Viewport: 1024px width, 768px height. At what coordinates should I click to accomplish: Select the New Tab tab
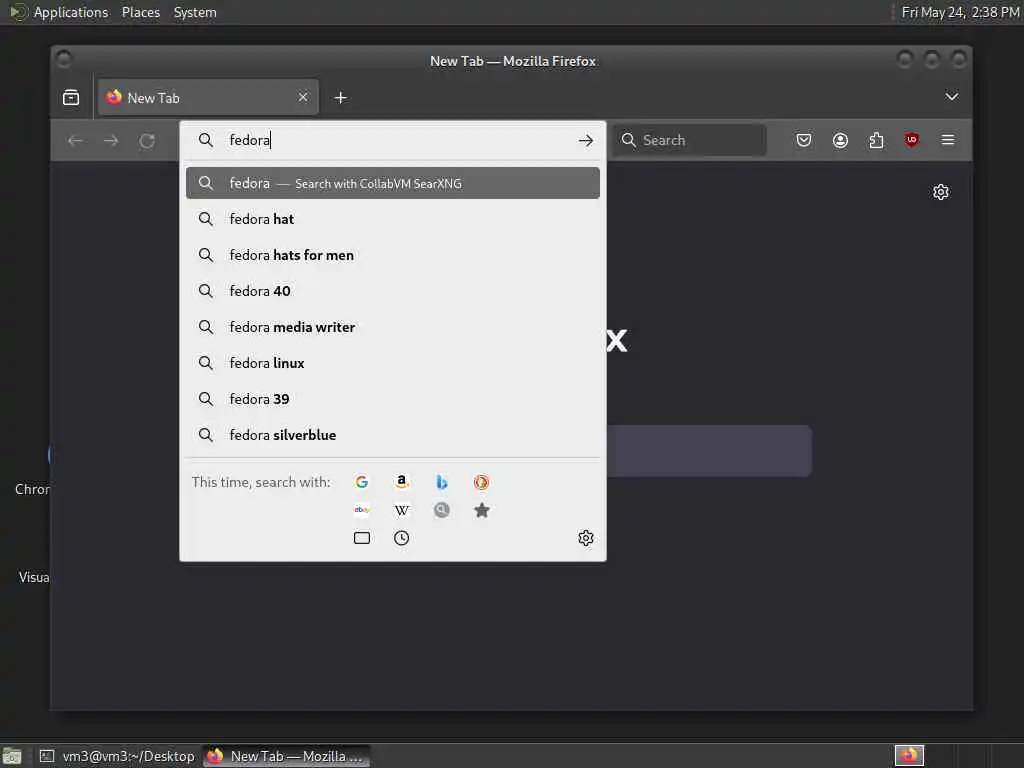[208, 97]
